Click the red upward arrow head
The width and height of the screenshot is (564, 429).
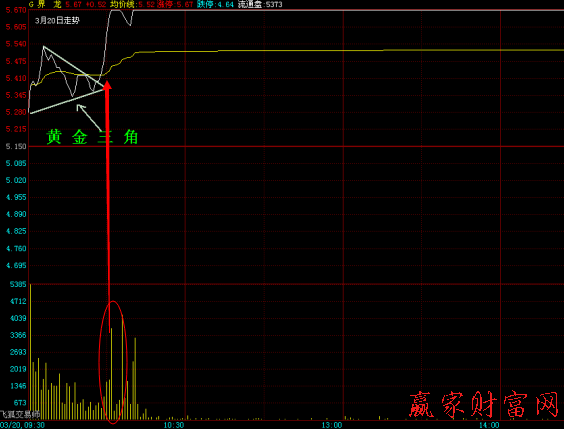[x=107, y=85]
